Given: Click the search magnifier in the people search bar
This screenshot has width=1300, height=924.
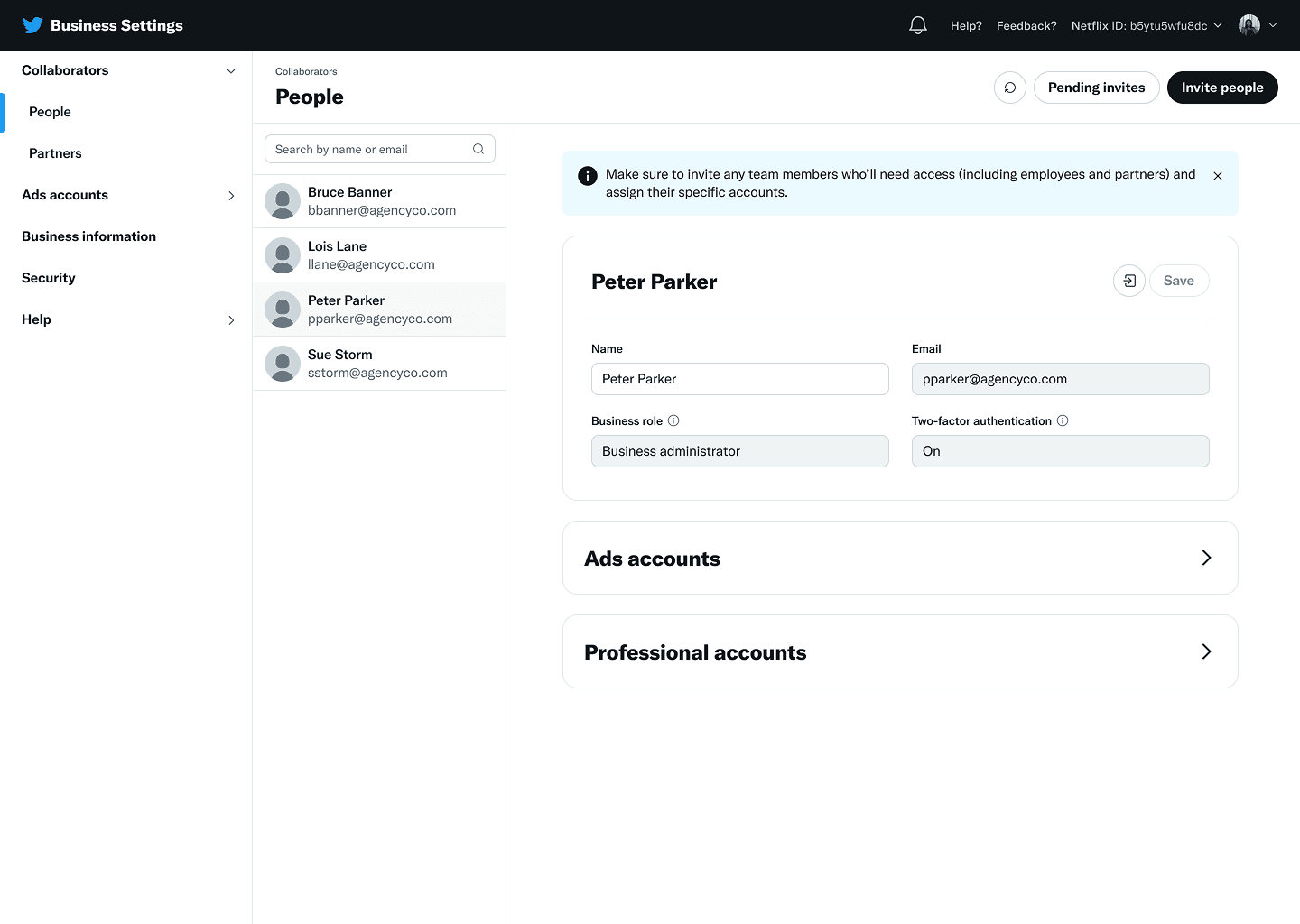Looking at the screenshot, I should 478,149.
